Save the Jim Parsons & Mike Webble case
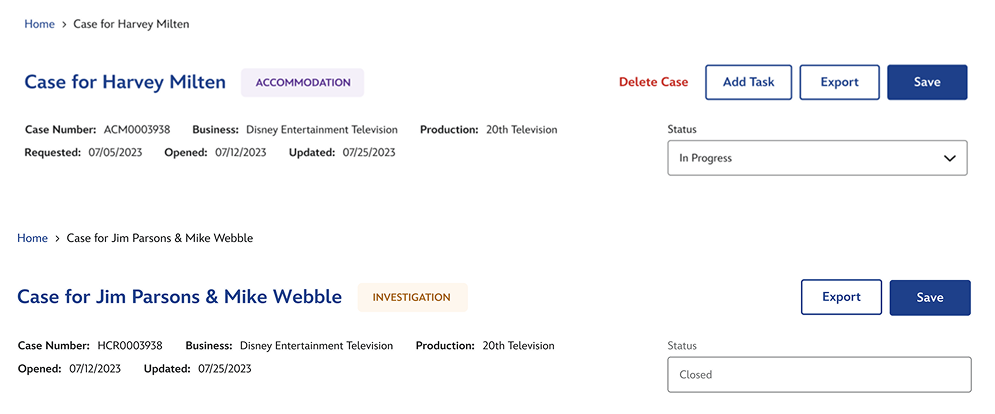The image size is (995, 414). pyautogui.click(x=930, y=297)
